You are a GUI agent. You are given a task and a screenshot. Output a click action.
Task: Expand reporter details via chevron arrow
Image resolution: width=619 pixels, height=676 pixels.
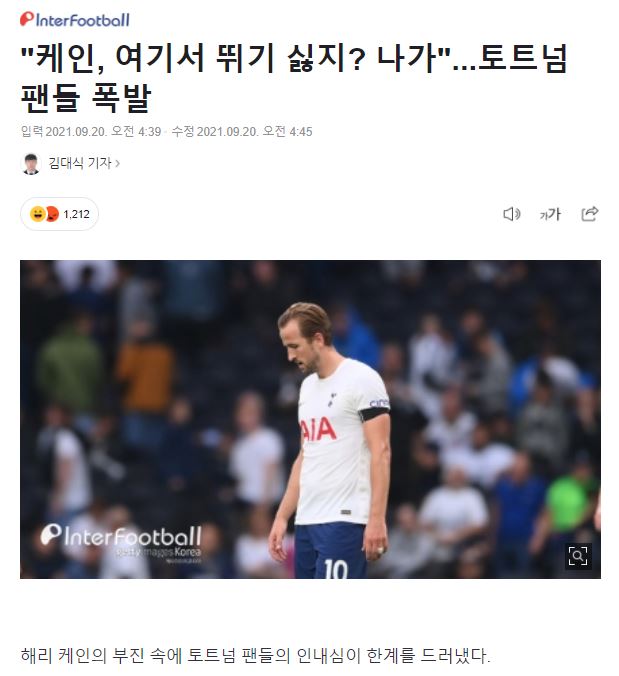pyautogui.click(x=118, y=163)
